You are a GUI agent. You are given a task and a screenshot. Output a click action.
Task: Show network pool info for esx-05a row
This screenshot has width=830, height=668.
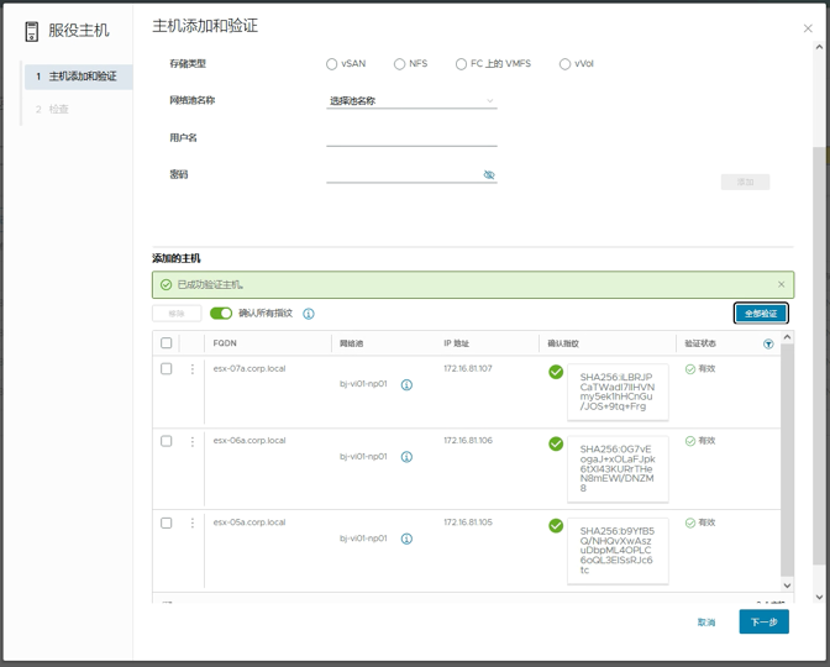(x=407, y=539)
